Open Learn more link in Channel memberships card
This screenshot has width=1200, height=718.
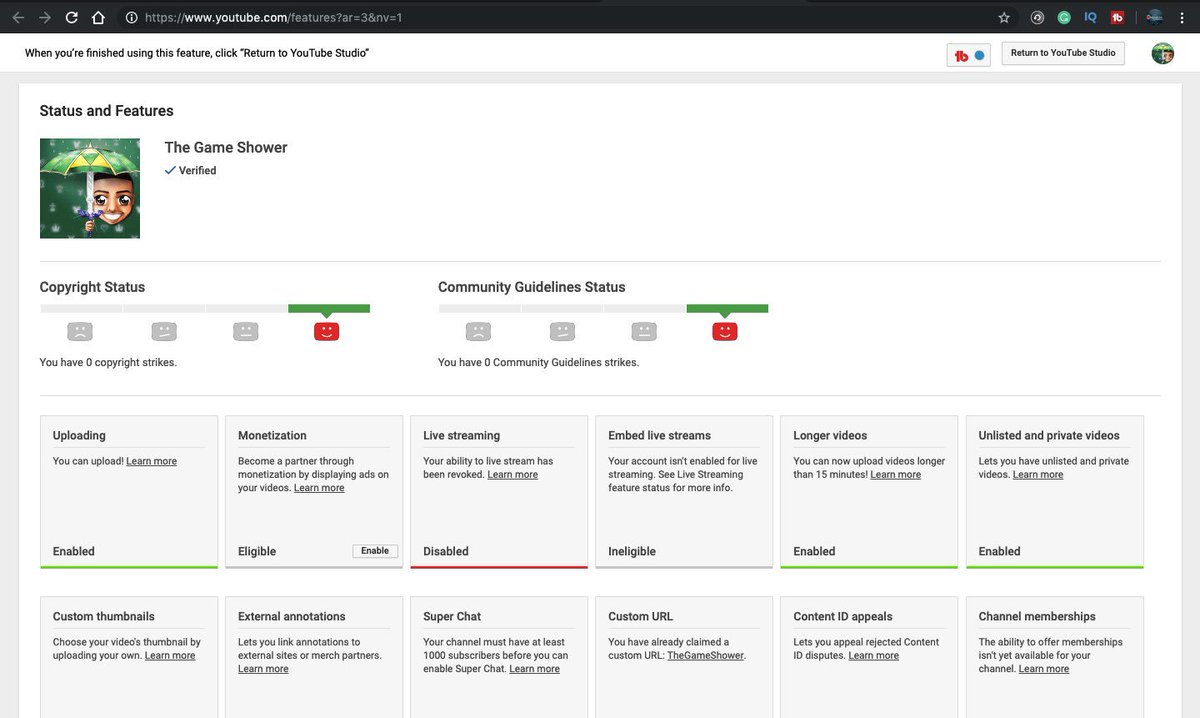(1044, 669)
